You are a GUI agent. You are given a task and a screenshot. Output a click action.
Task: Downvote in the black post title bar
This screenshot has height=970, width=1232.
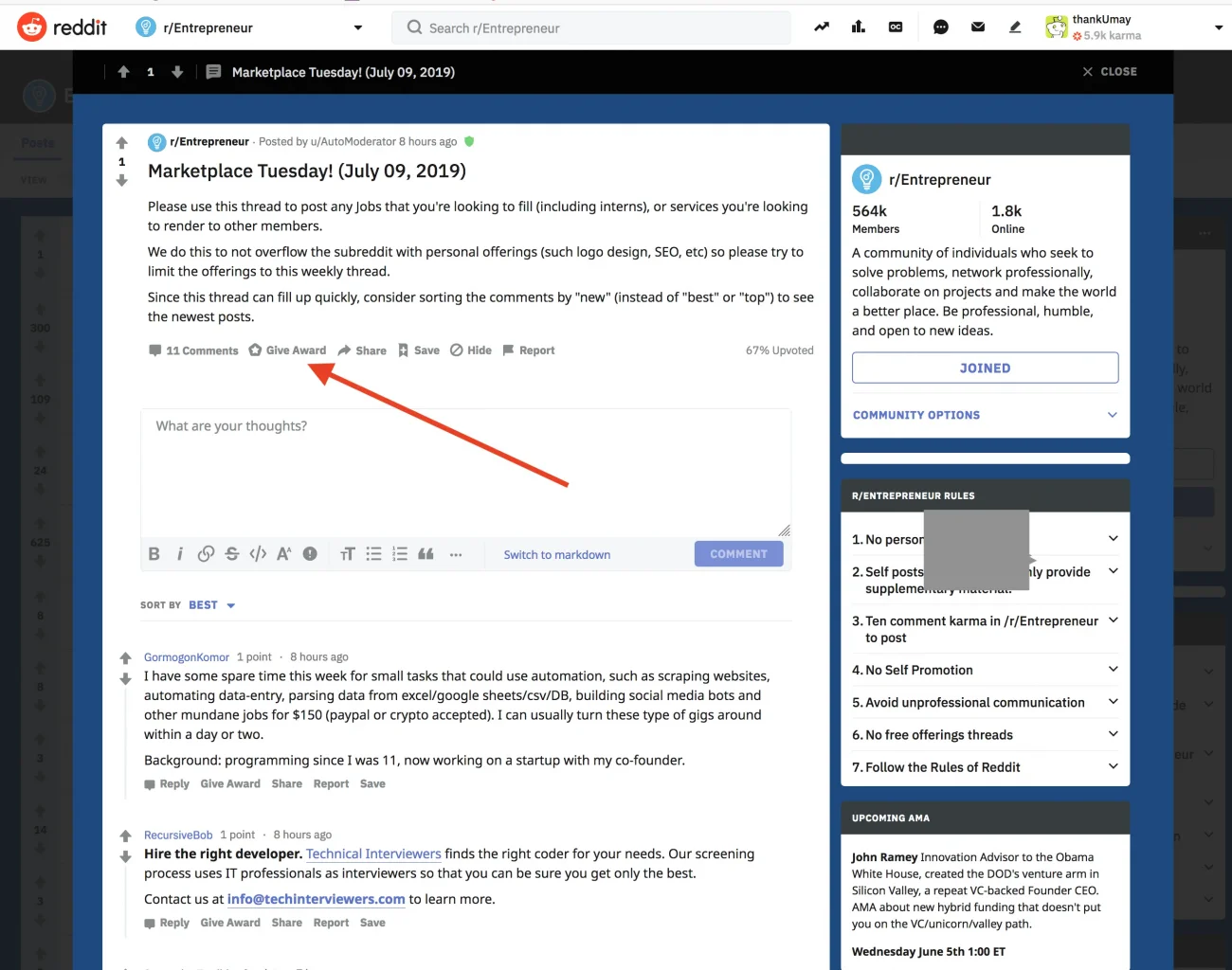coord(177,72)
